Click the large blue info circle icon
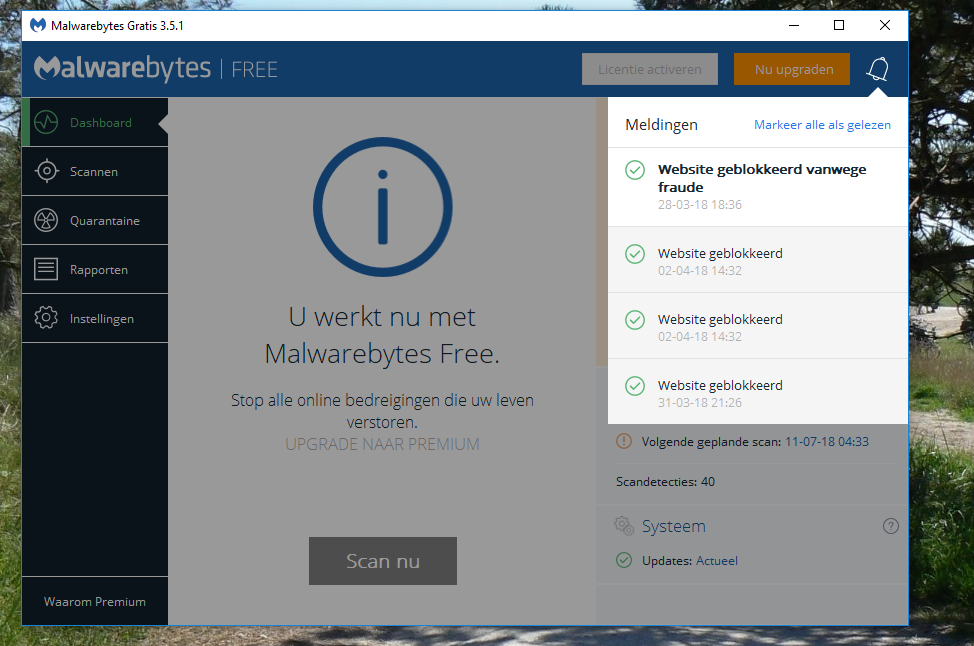The width and height of the screenshot is (974, 646). (383, 207)
